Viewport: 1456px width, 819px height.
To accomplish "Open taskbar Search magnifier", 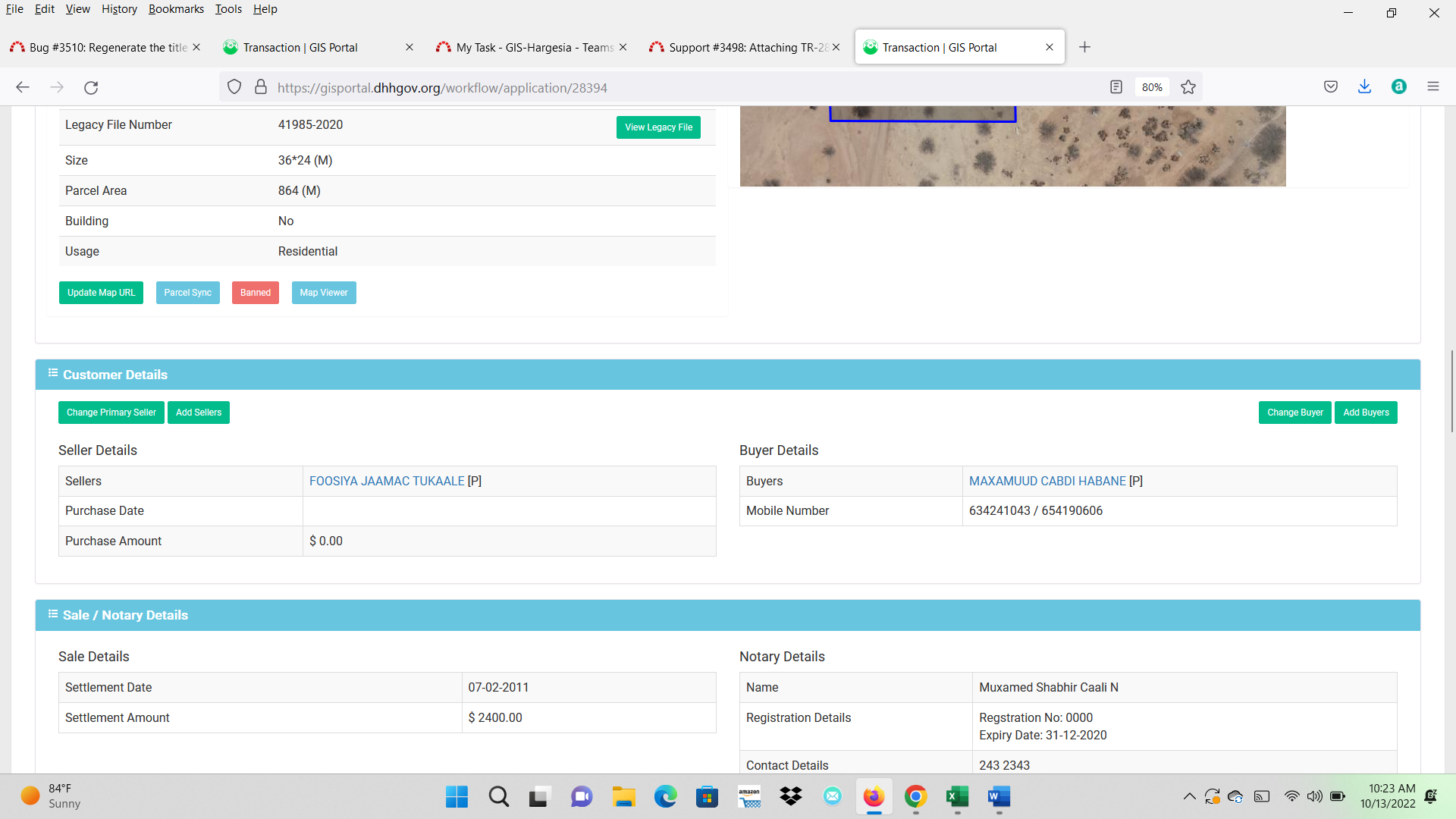I will 498,796.
